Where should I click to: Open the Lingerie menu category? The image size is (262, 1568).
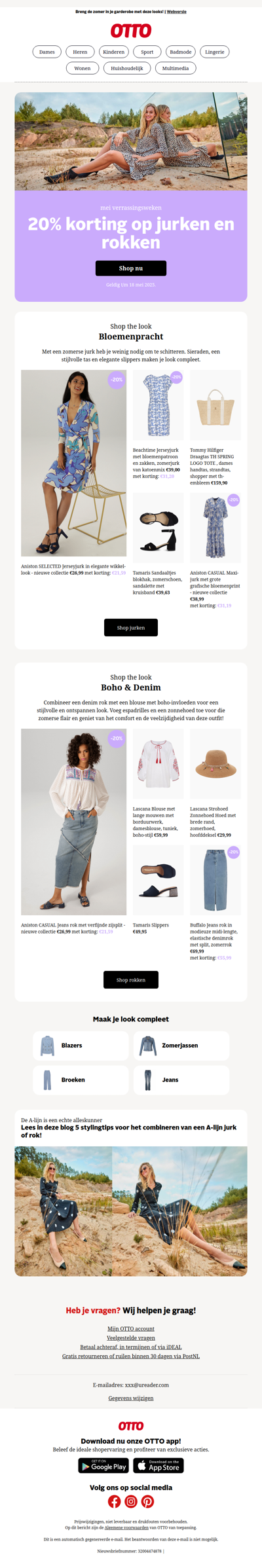tap(214, 52)
